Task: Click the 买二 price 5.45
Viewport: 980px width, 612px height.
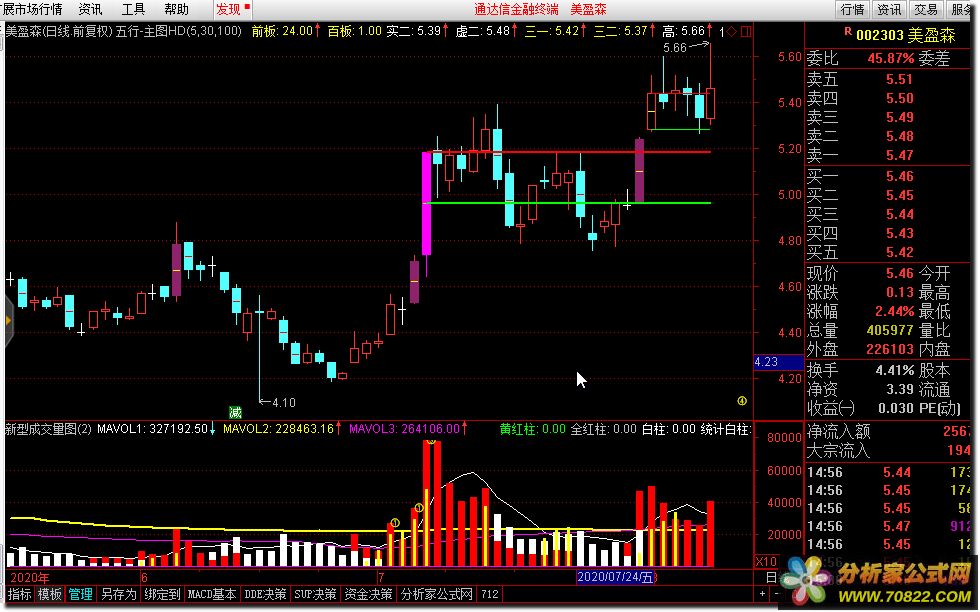Action: click(x=899, y=195)
